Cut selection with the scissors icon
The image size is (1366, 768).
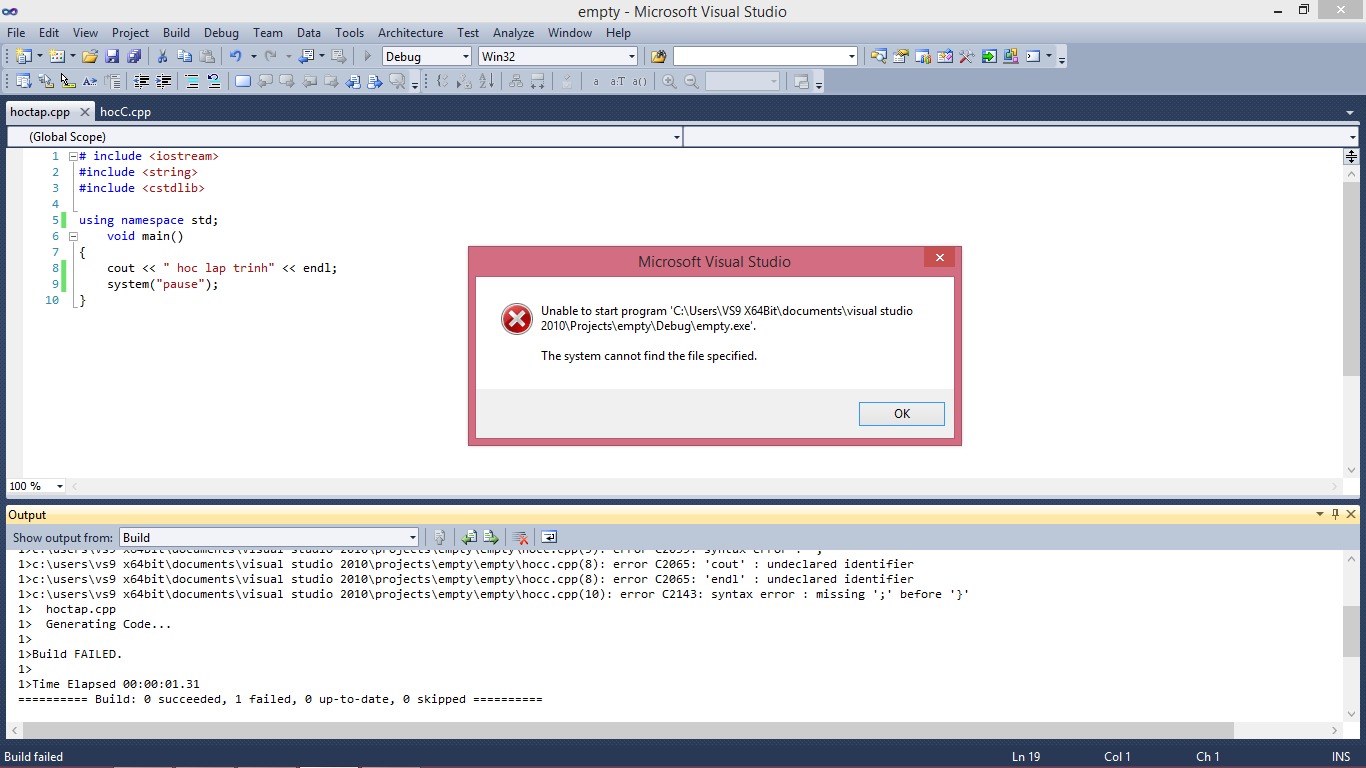click(x=162, y=56)
